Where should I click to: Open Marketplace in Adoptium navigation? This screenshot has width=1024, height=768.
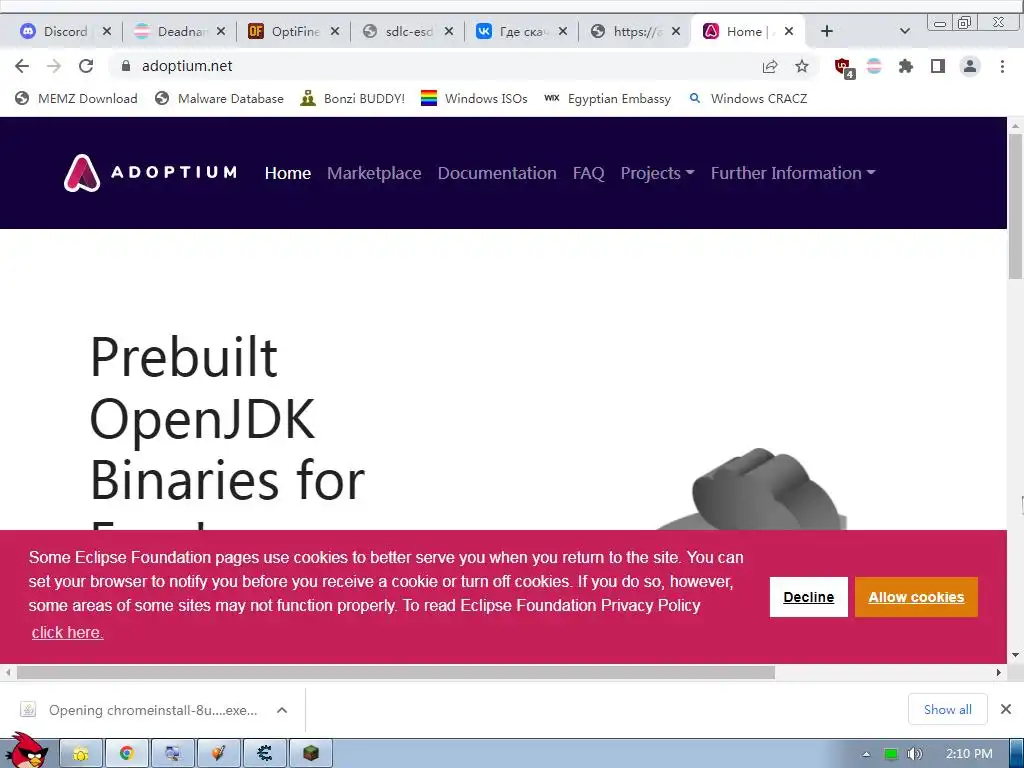tap(374, 173)
